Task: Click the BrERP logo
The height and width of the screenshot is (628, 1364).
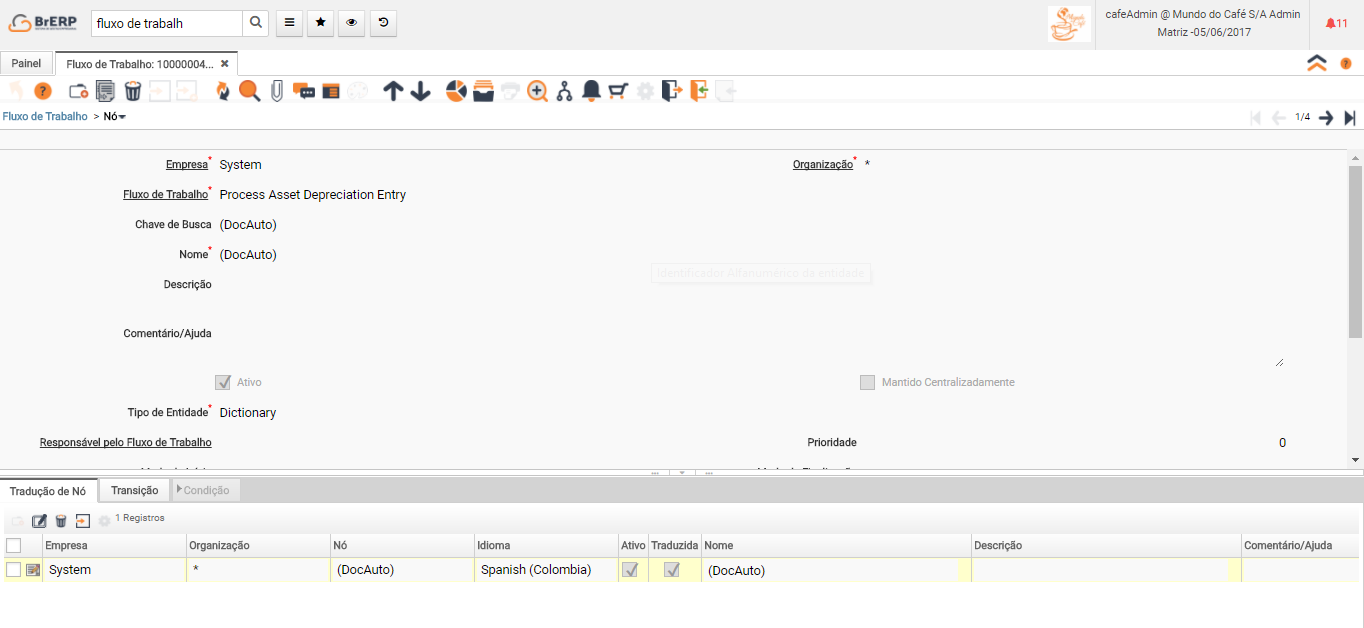Action: (x=43, y=23)
